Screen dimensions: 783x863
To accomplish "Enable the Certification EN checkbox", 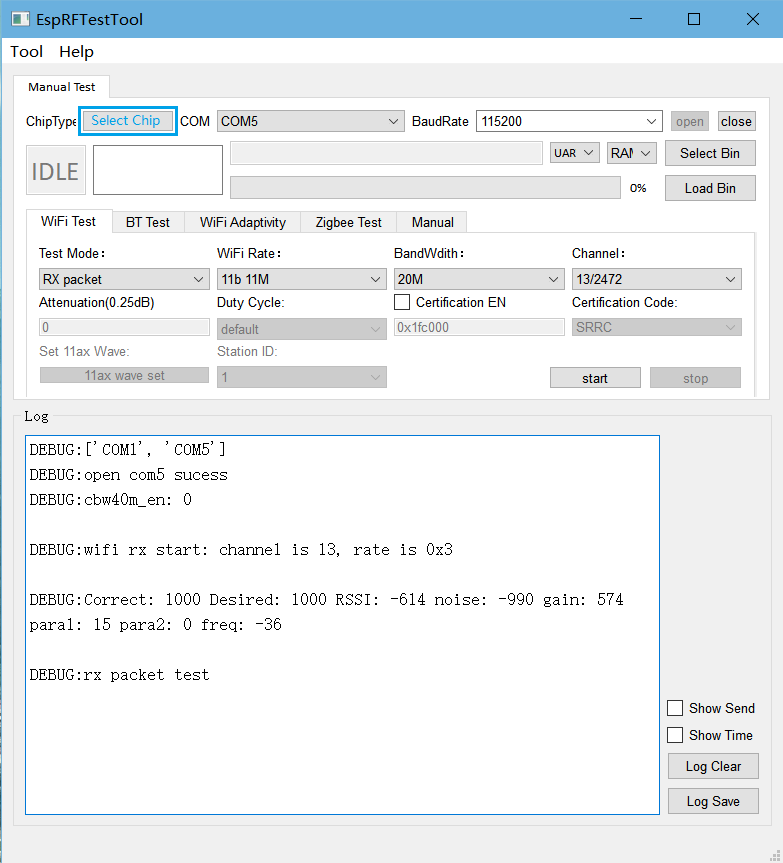I will pyautogui.click(x=402, y=302).
